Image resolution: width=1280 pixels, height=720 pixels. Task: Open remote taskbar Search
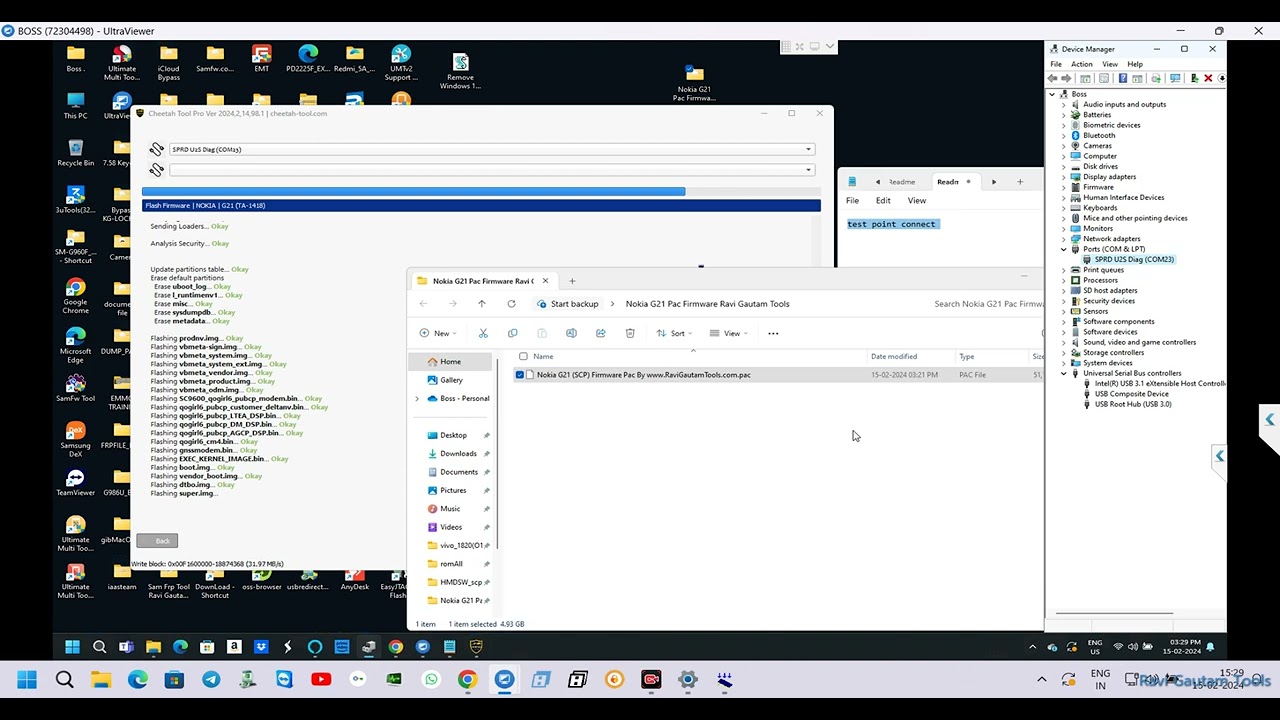99,647
